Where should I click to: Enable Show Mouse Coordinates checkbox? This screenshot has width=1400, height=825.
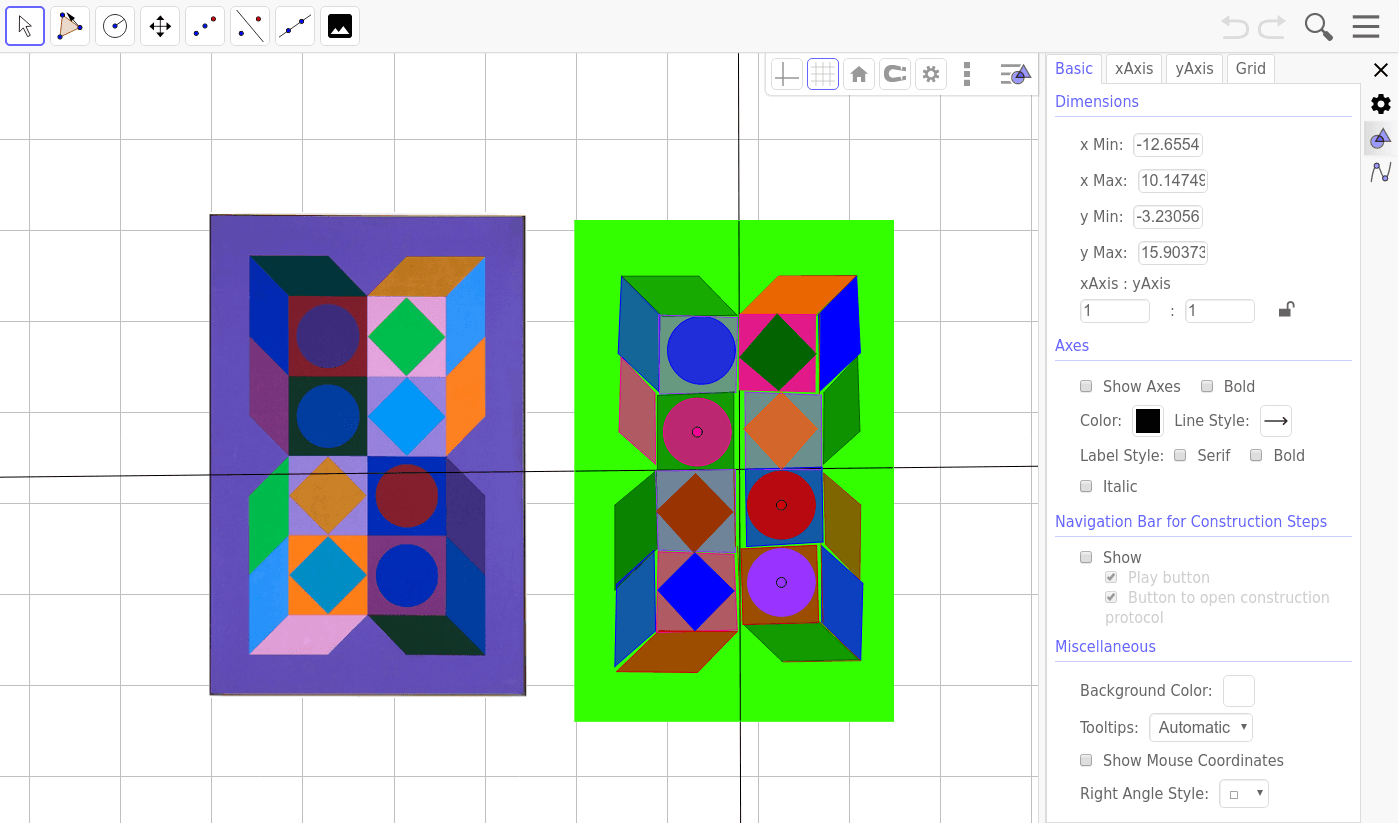tap(1086, 760)
